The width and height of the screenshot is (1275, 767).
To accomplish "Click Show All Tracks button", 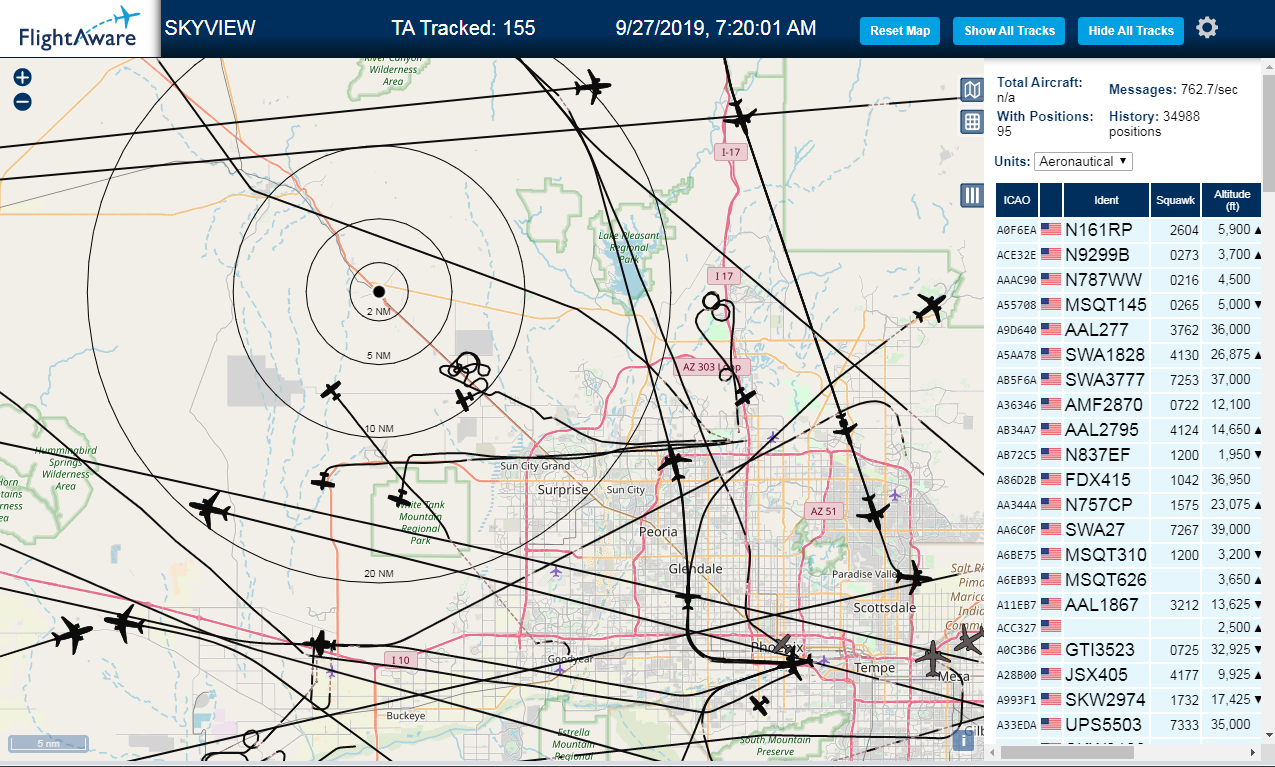I will 1009,31.
